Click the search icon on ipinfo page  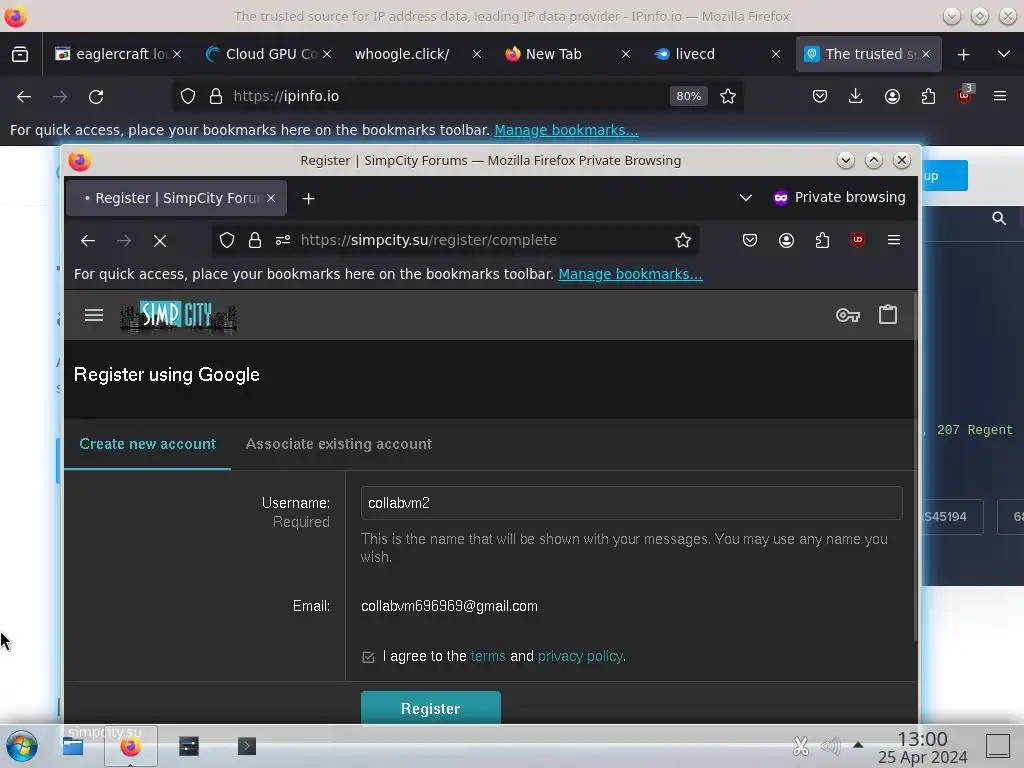[999, 219]
